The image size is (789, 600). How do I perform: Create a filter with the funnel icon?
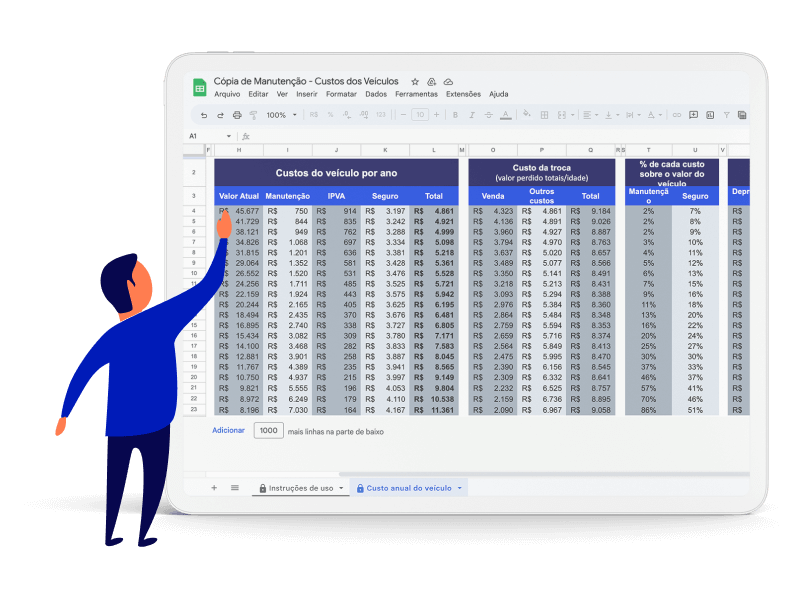pos(727,115)
